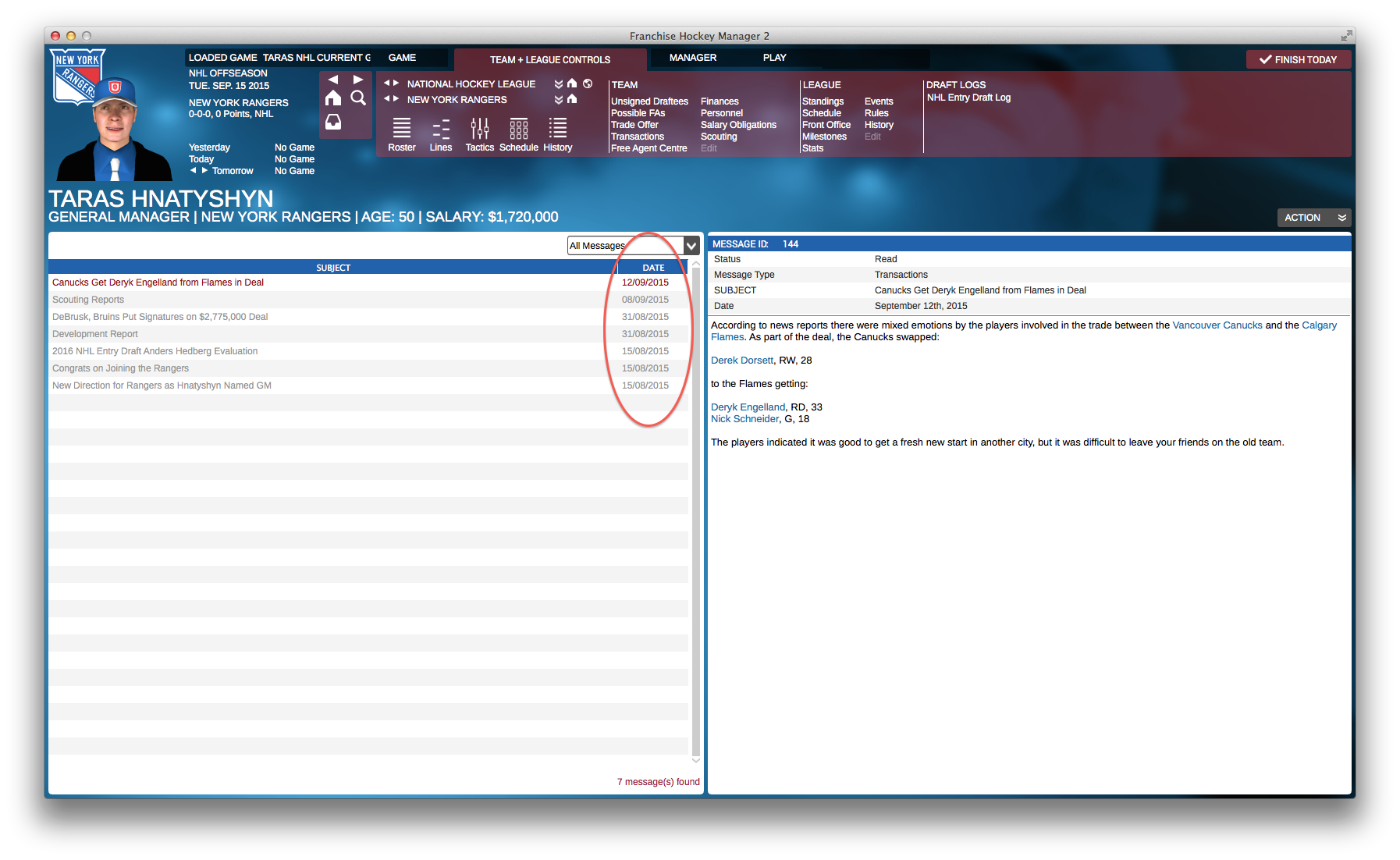
Task: Step to next day arrow beside Tomorrow
Action: pyautogui.click(x=205, y=170)
